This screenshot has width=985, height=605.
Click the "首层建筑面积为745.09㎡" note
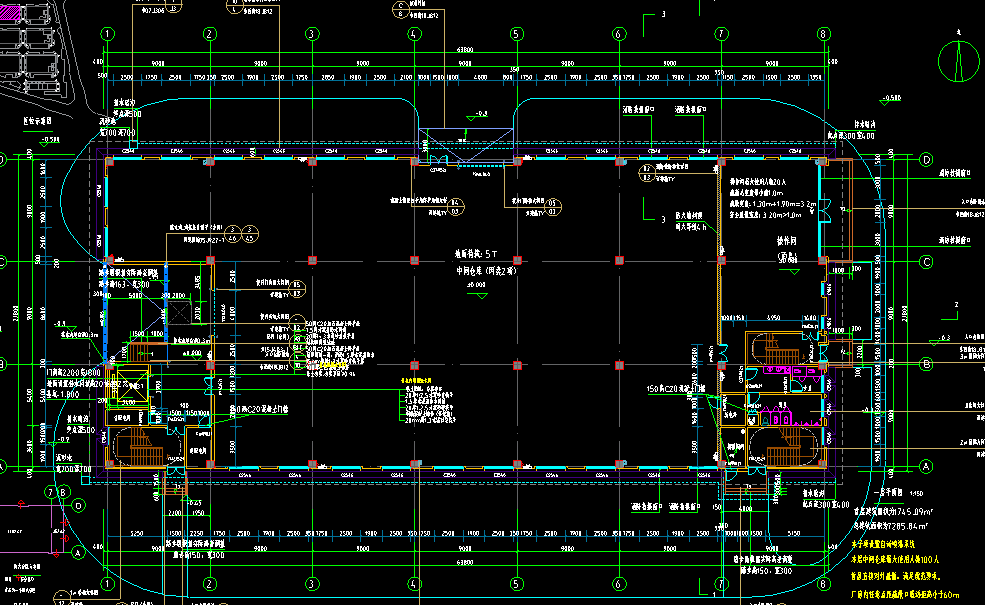(x=892, y=512)
